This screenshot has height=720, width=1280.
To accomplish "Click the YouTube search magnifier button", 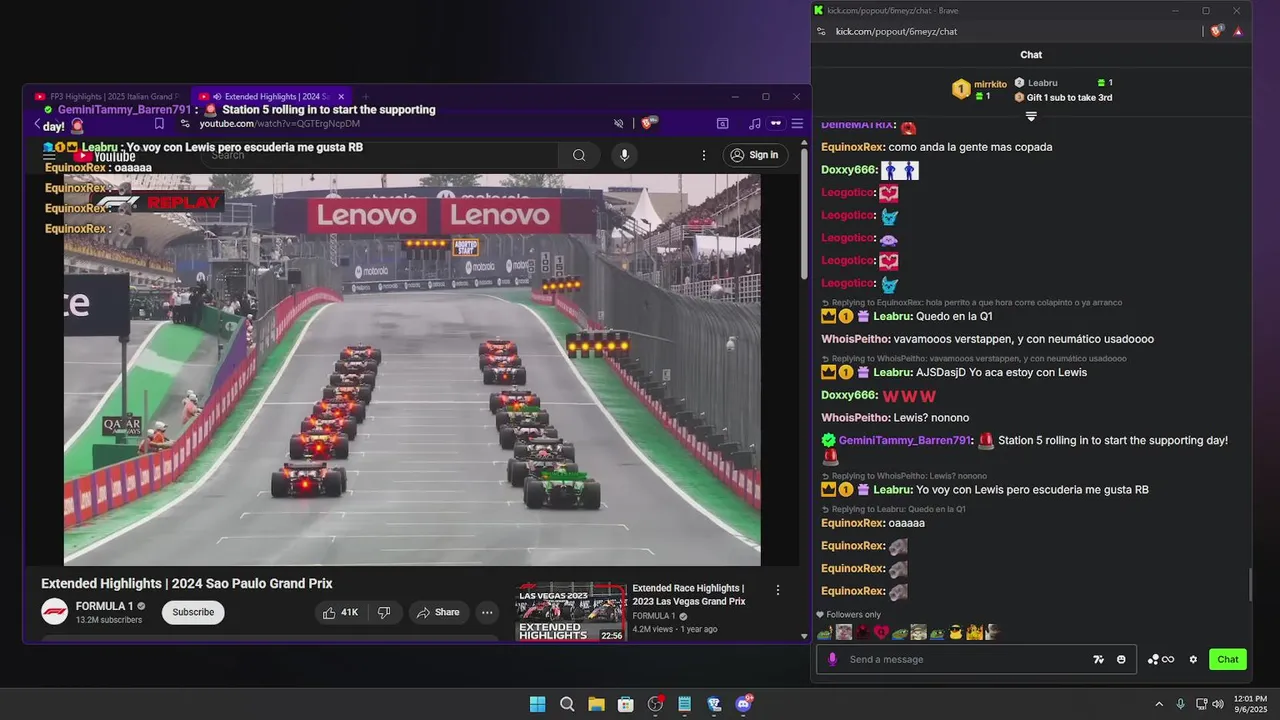I will point(579,155).
